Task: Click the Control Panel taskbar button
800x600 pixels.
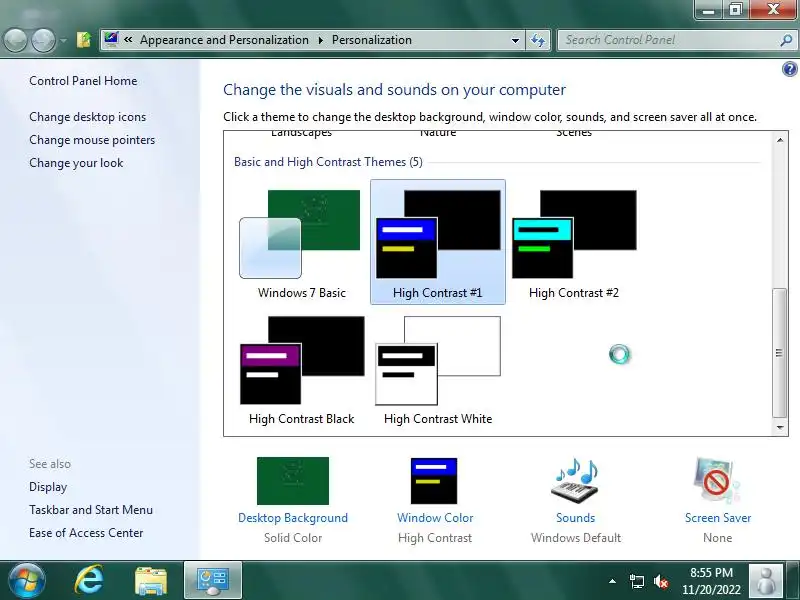Action: tap(213, 580)
